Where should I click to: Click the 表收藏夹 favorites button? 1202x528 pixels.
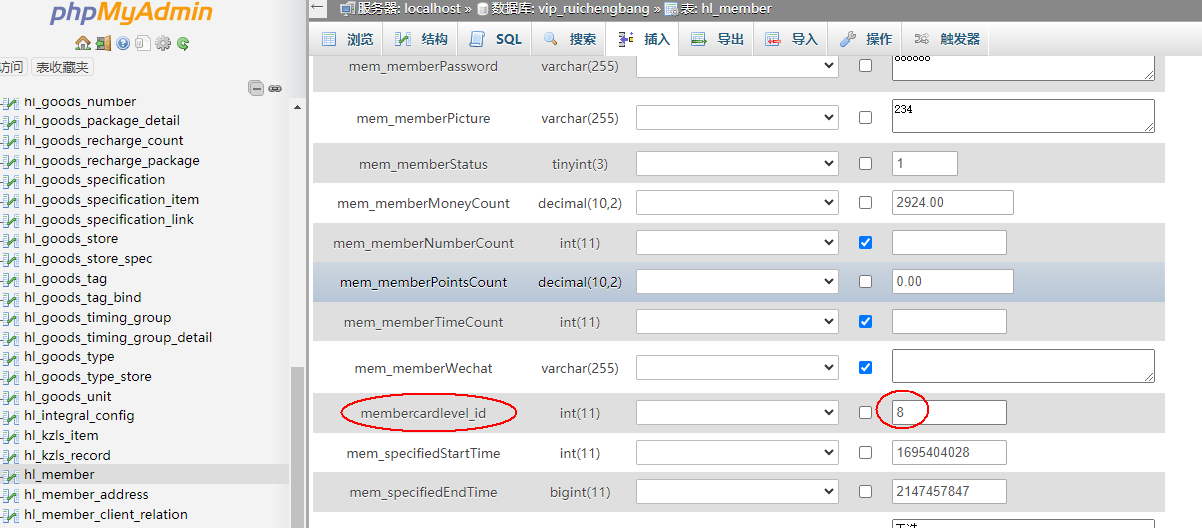click(x=62, y=67)
